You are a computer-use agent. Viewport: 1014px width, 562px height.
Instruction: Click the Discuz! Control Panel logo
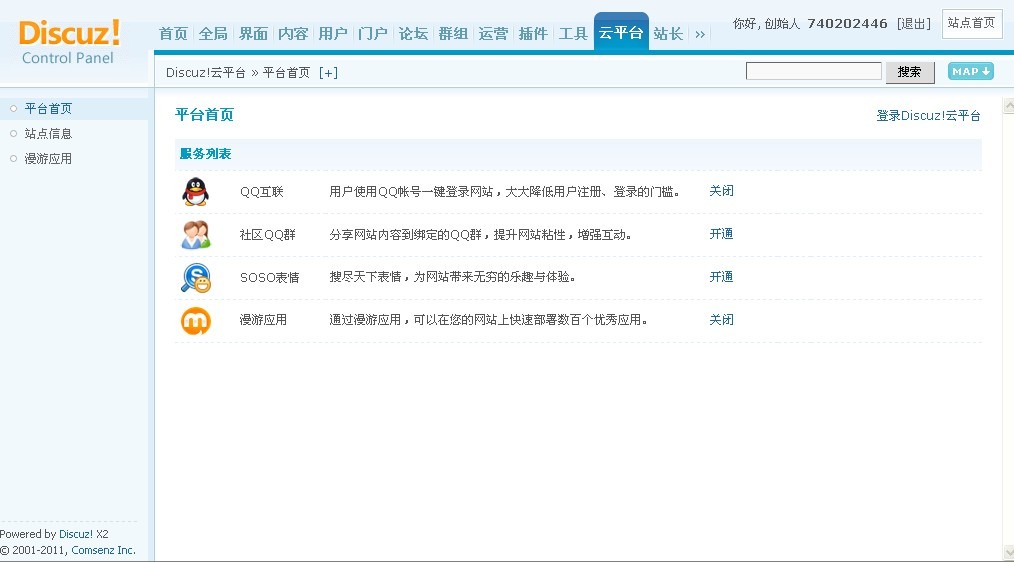click(69, 42)
